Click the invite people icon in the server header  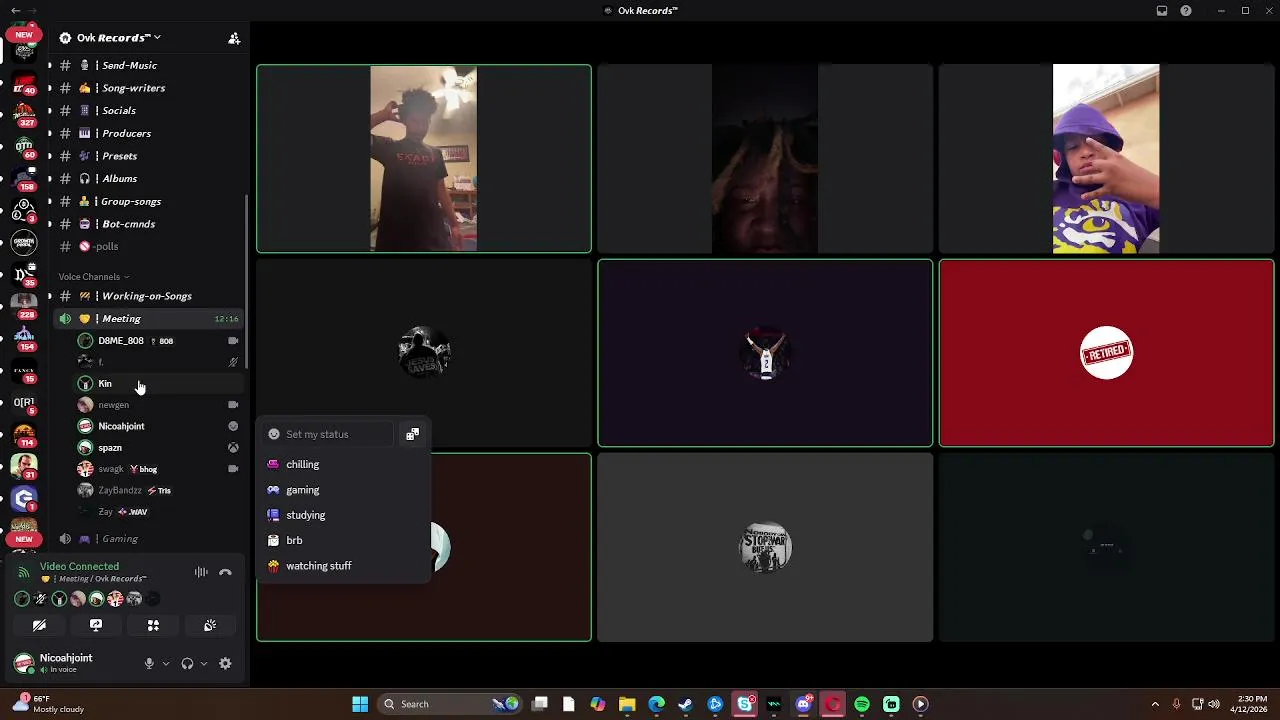click(x=234, y=38)
